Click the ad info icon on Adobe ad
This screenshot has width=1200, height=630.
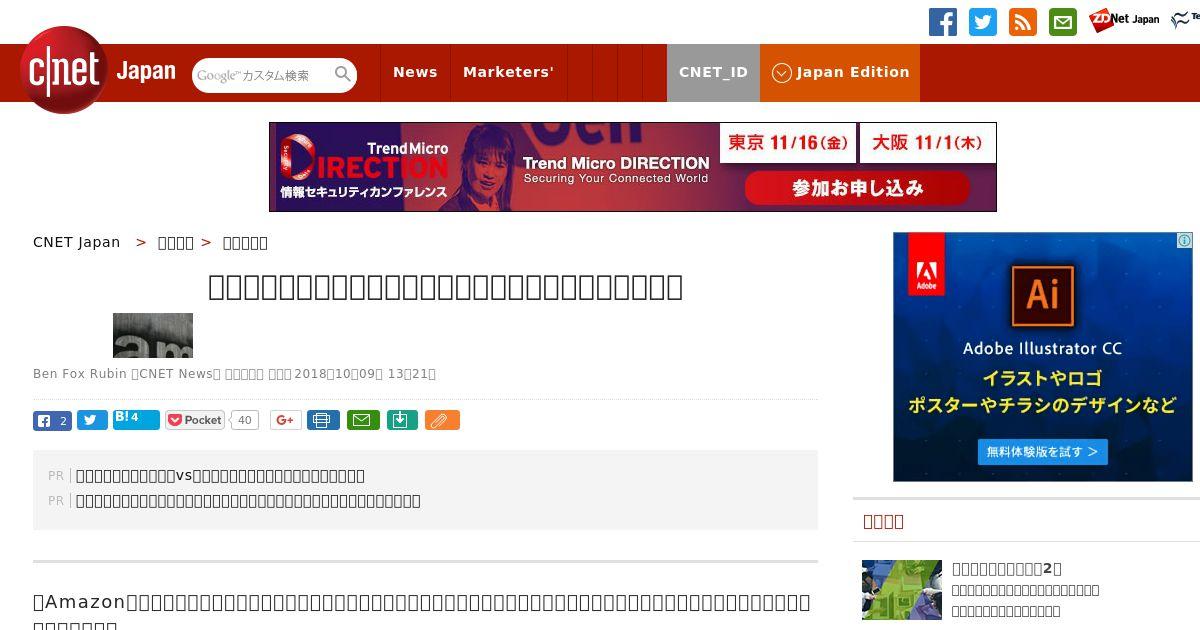click(x=1184, y=240)
